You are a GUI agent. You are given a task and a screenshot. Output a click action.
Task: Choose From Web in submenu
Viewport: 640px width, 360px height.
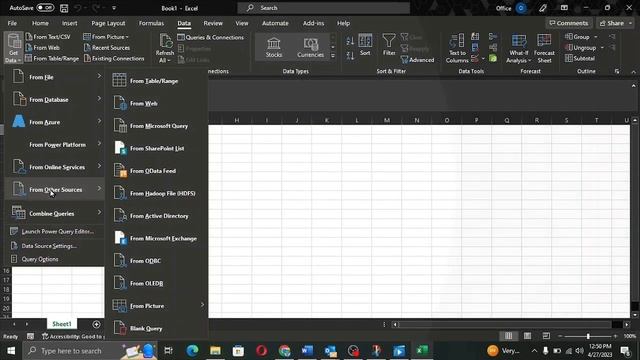click(x=157, y=103)
